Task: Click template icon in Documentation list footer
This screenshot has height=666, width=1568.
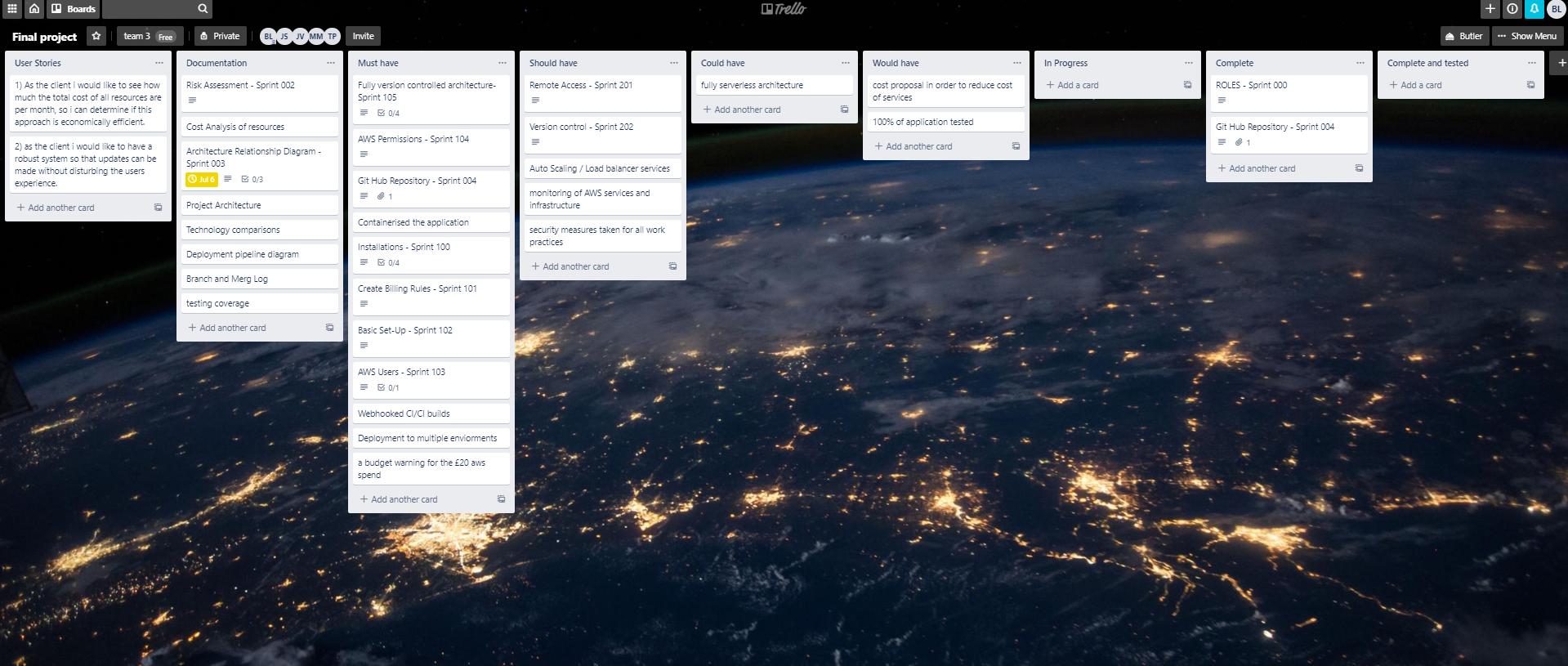Action: pos(330,328)
